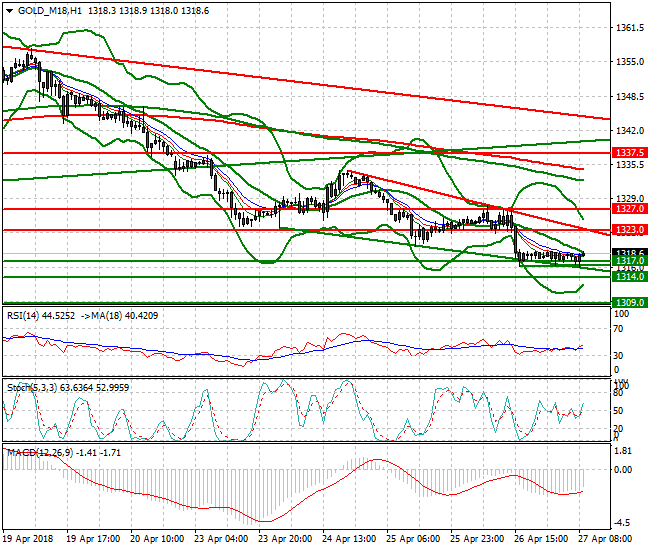The image size is (650, 550).
Task: Select the 20 Apr 10:00 time axis label
Action: 157,539
